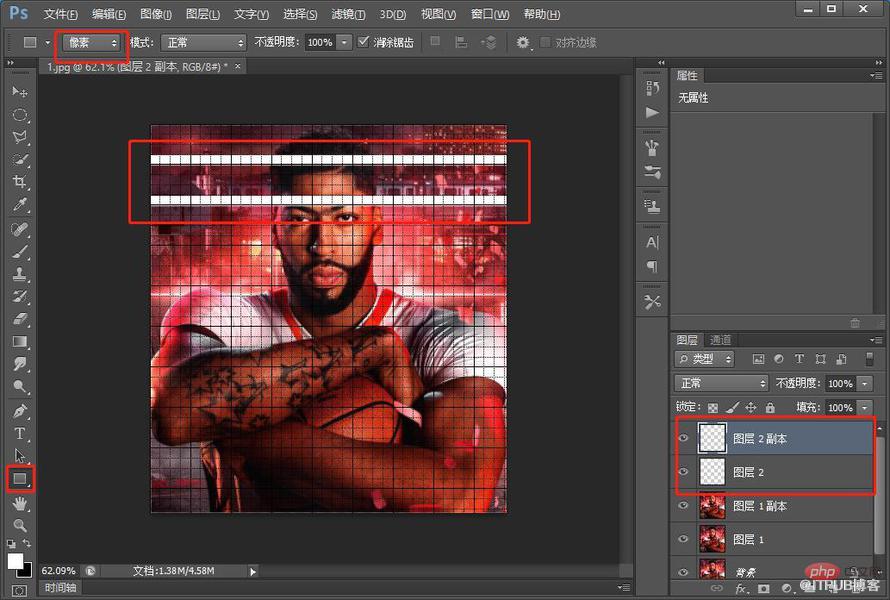Hide the 图层 2 layer

point(683,472)
